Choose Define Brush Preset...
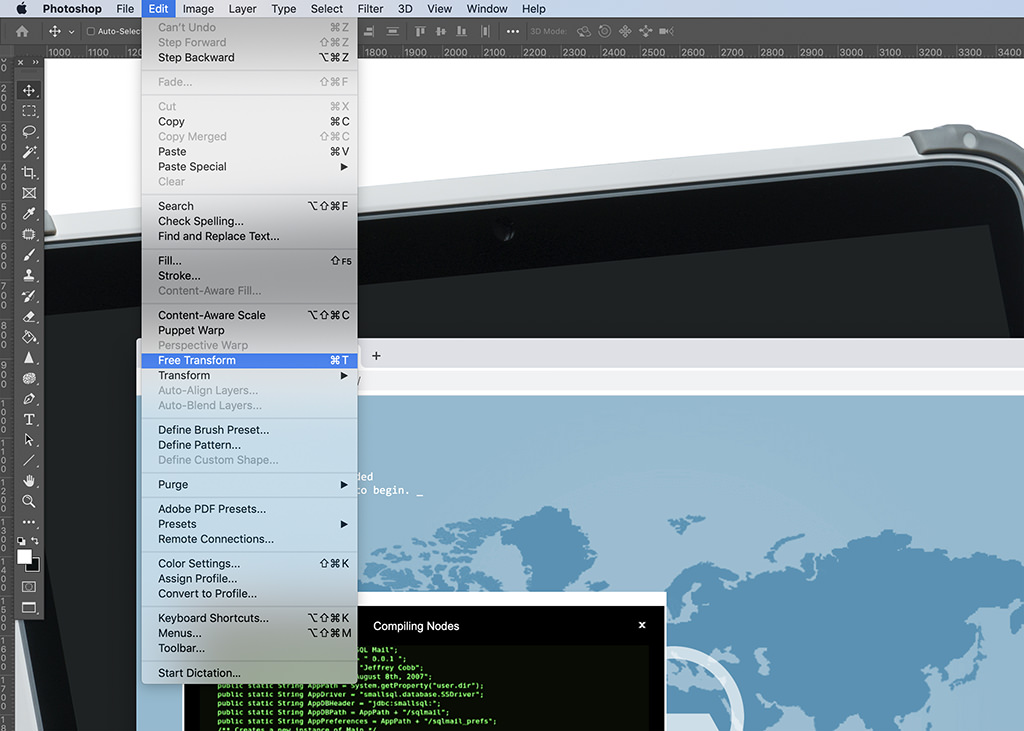Viewport: 1024px width, 731px height. tap(249, 430)
